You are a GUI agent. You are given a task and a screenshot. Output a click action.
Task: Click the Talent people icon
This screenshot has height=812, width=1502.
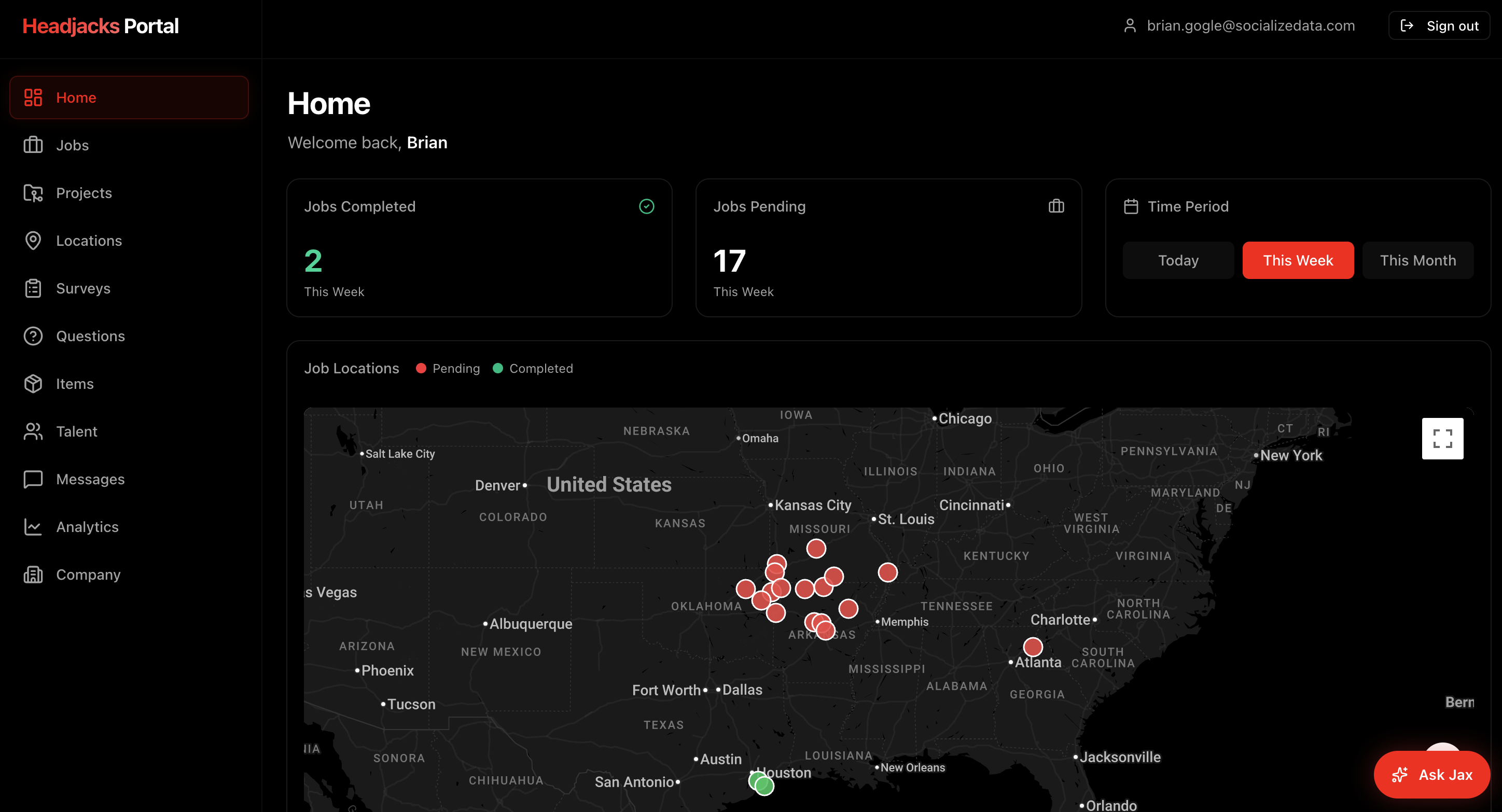33,431
